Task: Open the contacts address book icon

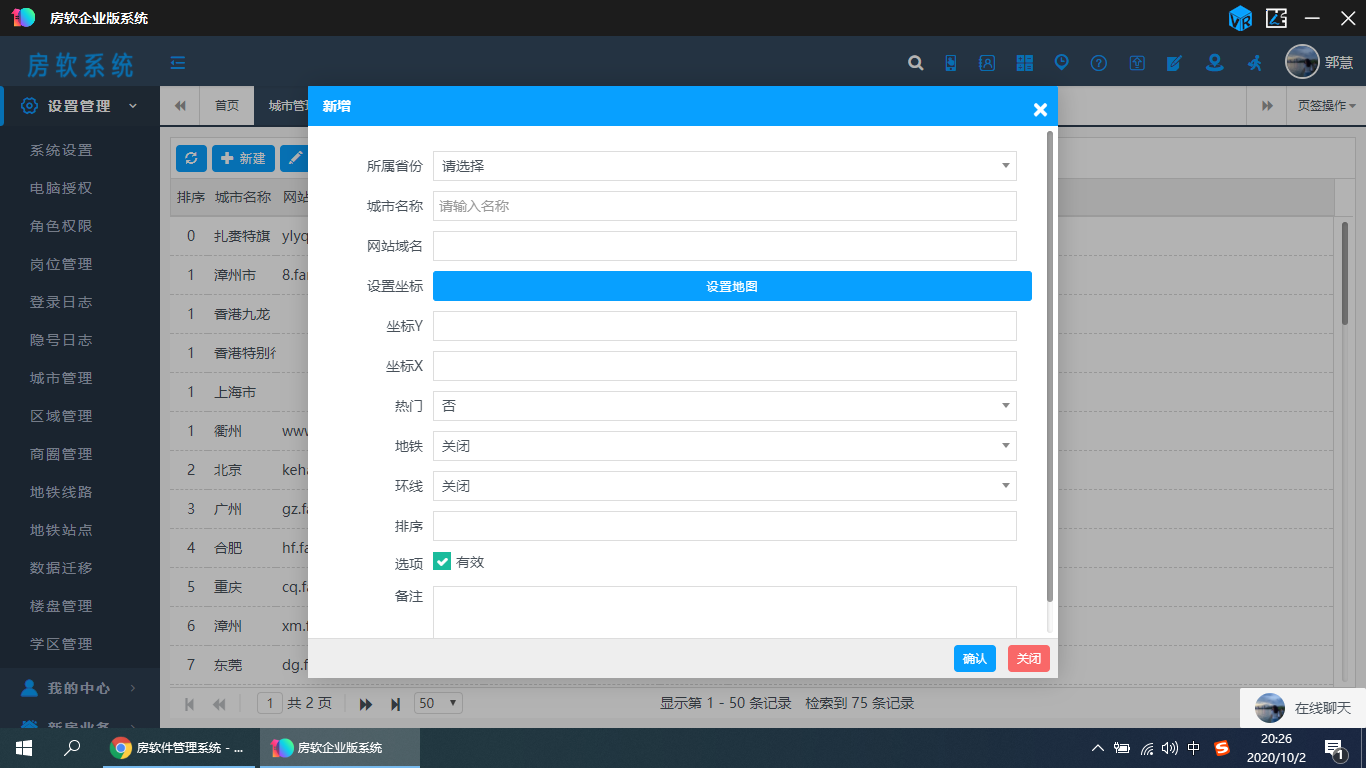Action: 987,63
